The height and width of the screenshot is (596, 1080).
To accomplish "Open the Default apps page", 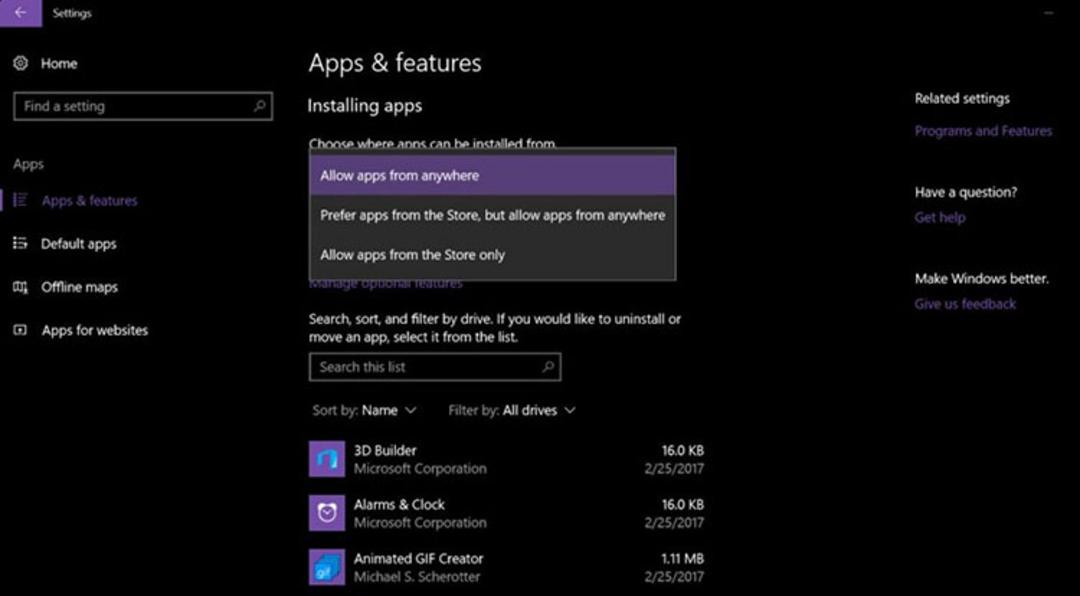I will click(79, 244).
